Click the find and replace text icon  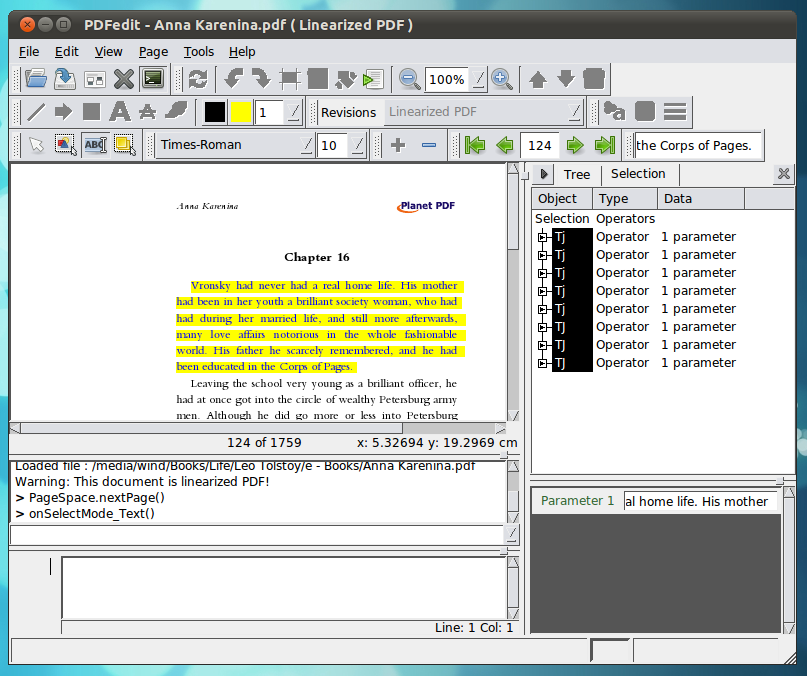coord(614,111)
